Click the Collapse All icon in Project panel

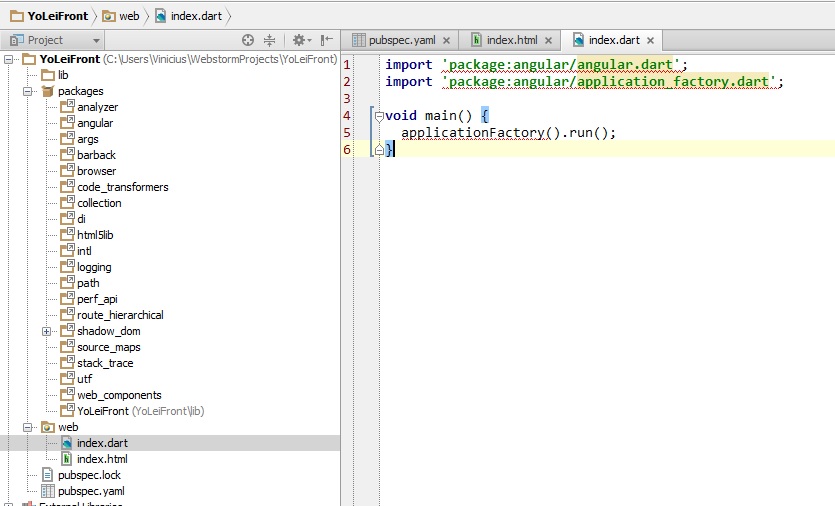269,40
